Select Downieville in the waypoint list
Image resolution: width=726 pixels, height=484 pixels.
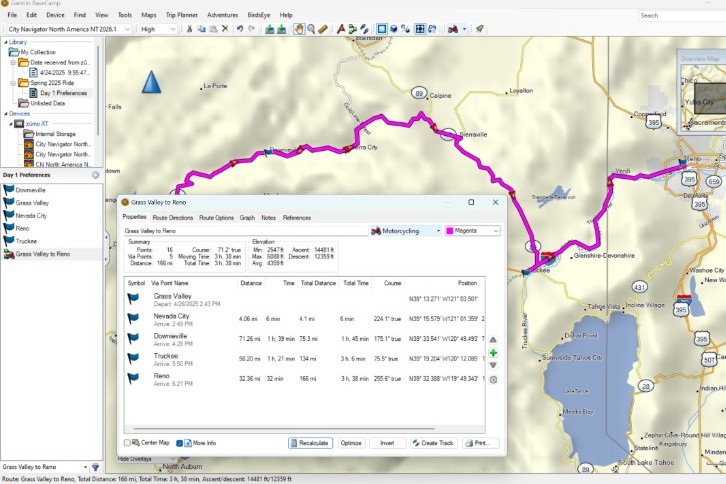click(31, 190)
